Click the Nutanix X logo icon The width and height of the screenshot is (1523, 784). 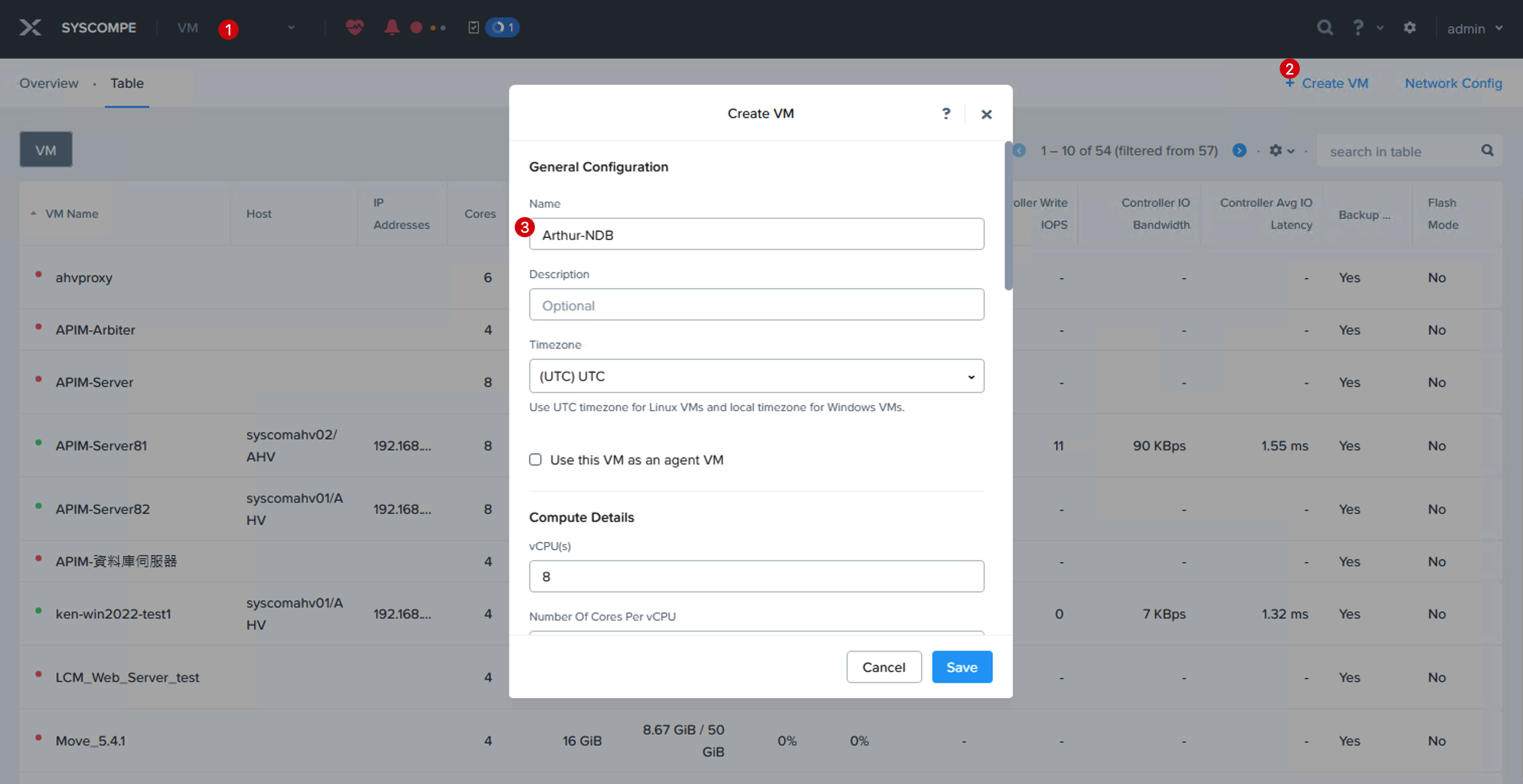point(30,27)
